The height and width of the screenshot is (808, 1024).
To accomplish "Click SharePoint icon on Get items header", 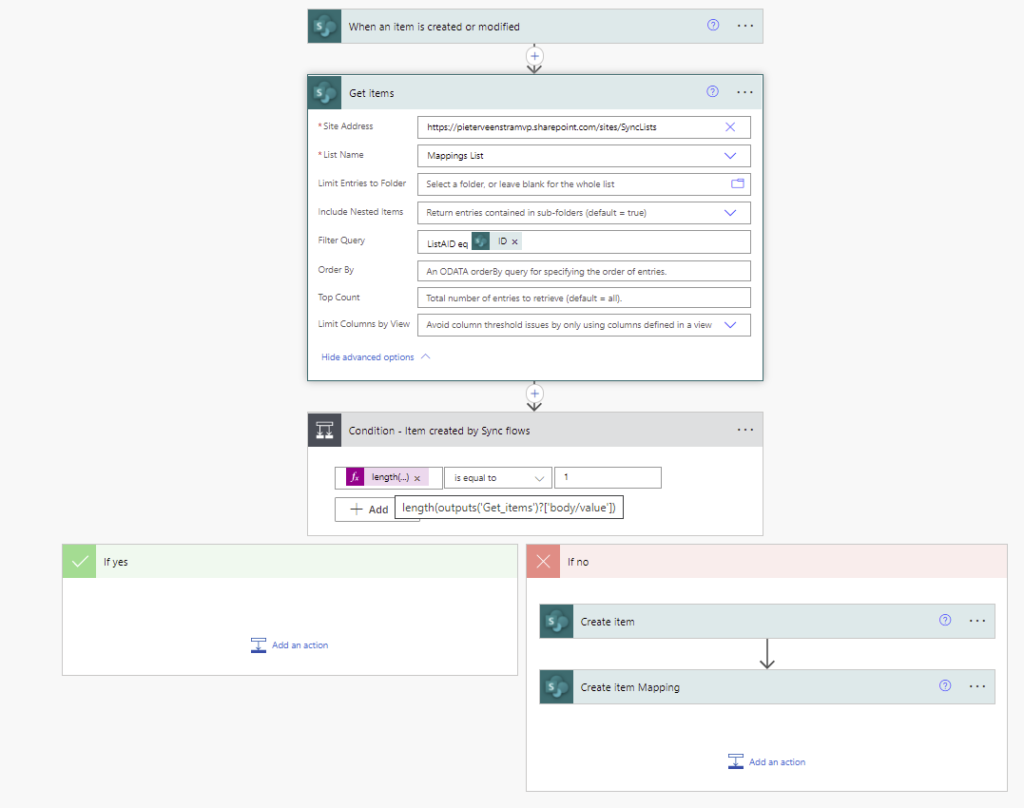I will (325, 93).
